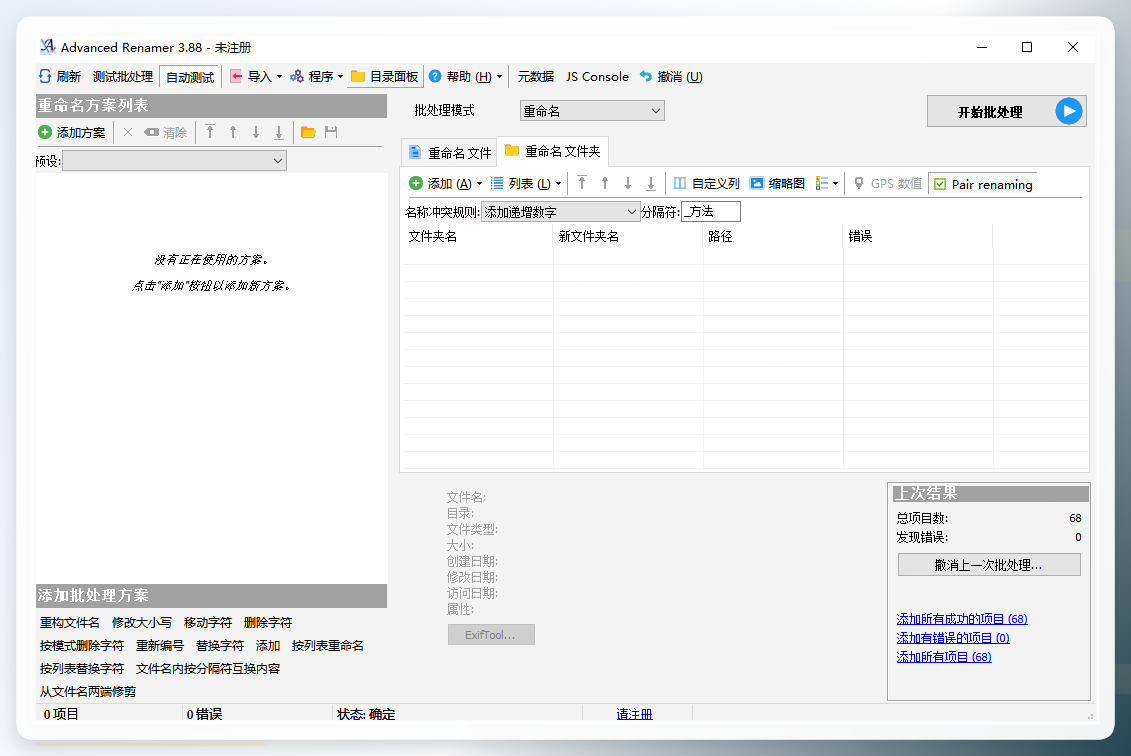Image resolution: width=1131 pixels, height=756 pixels.
Task: Add the 修改大小写 method
Action: pyautogui.click(x=141, y=623)
